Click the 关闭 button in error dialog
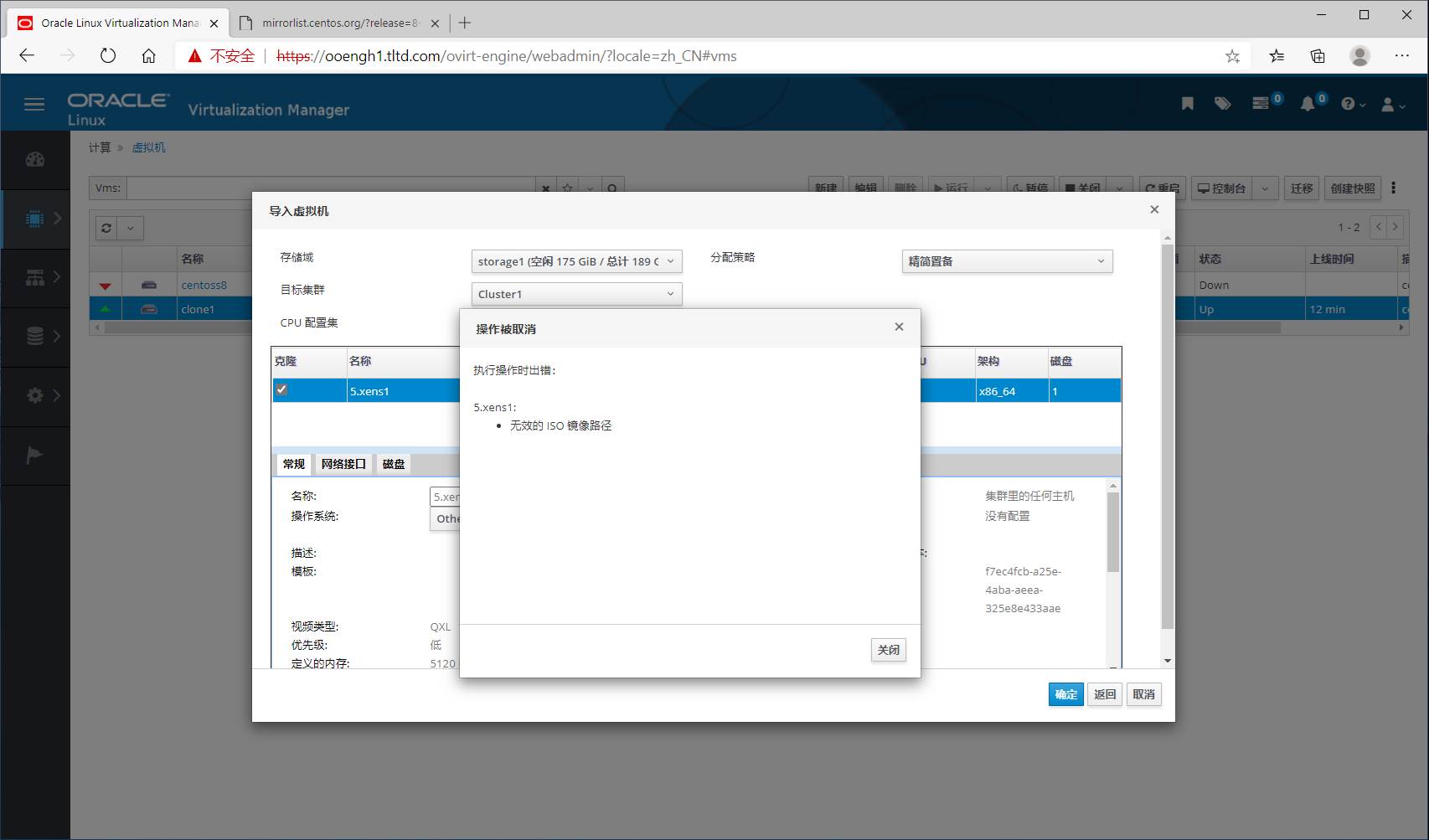1429x840 pixels. coord(888,650)
